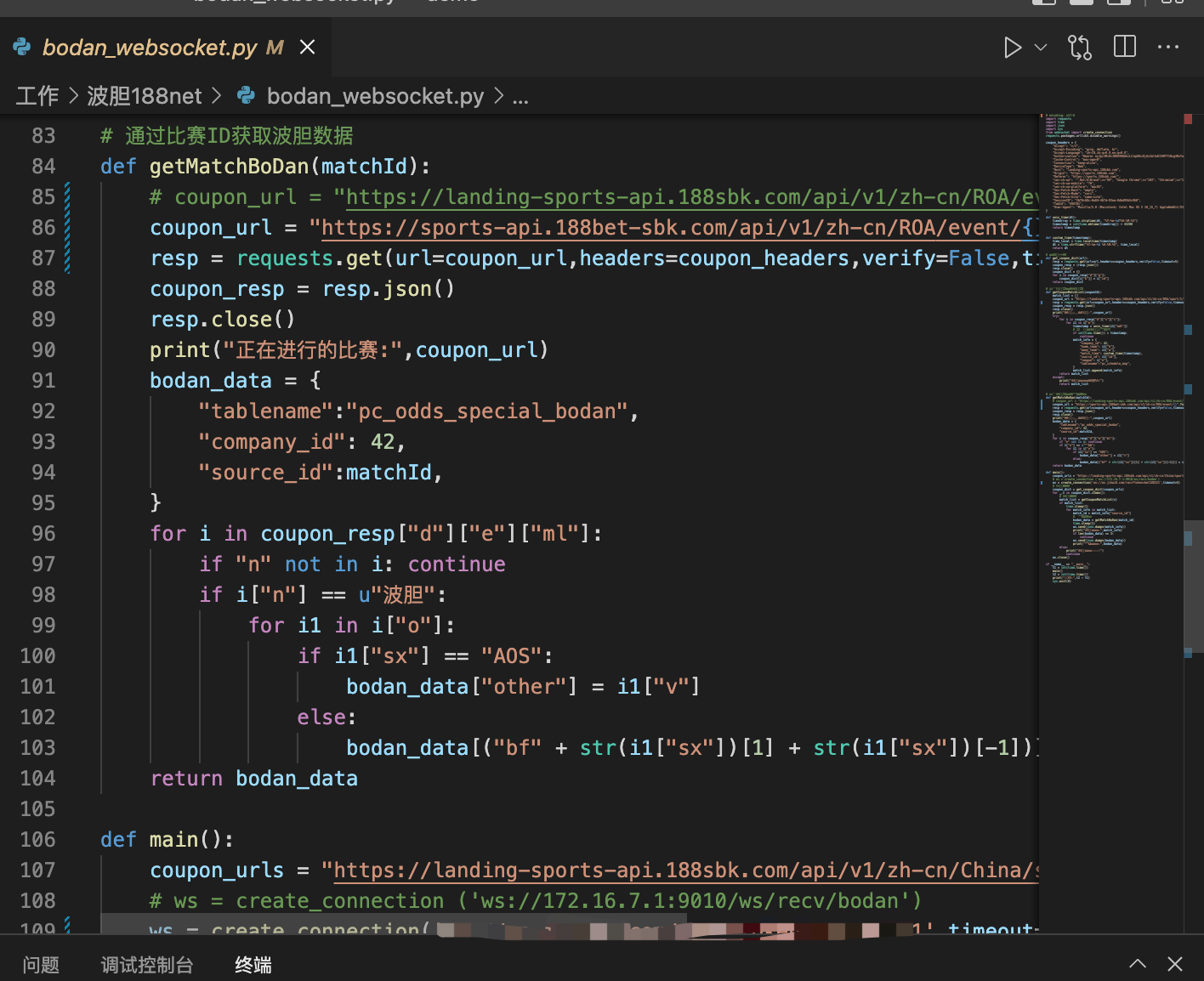Click resp.close() on line 89

223,320
